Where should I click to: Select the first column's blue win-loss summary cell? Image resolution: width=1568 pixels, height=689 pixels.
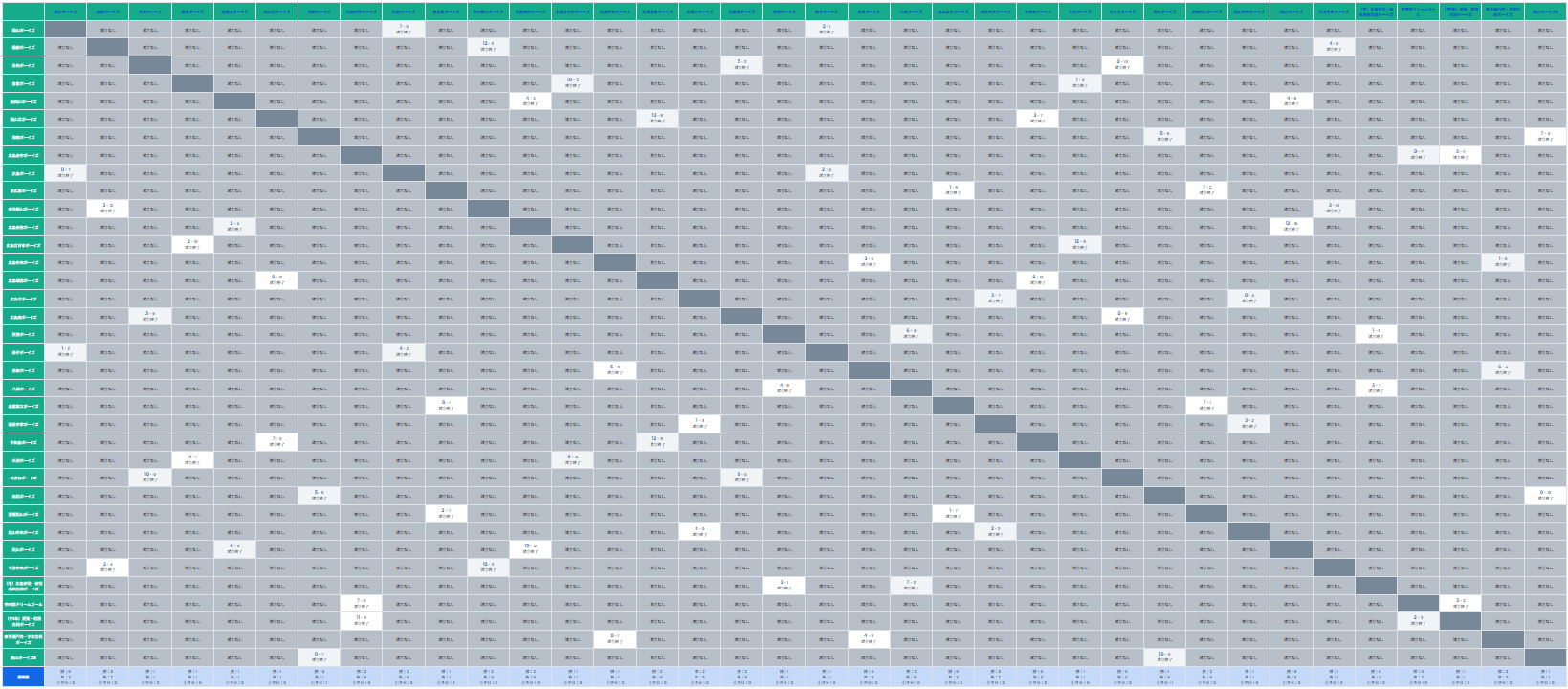pos(65,678)
